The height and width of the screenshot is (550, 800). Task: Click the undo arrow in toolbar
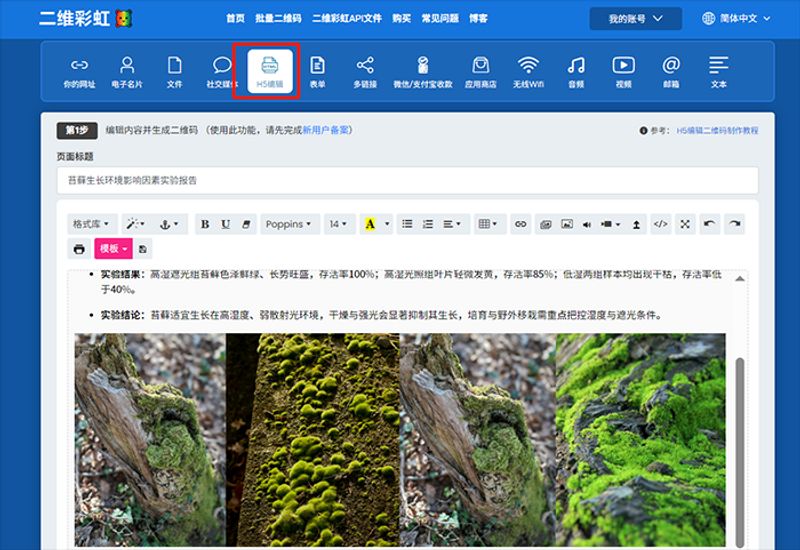click(710, 224)
